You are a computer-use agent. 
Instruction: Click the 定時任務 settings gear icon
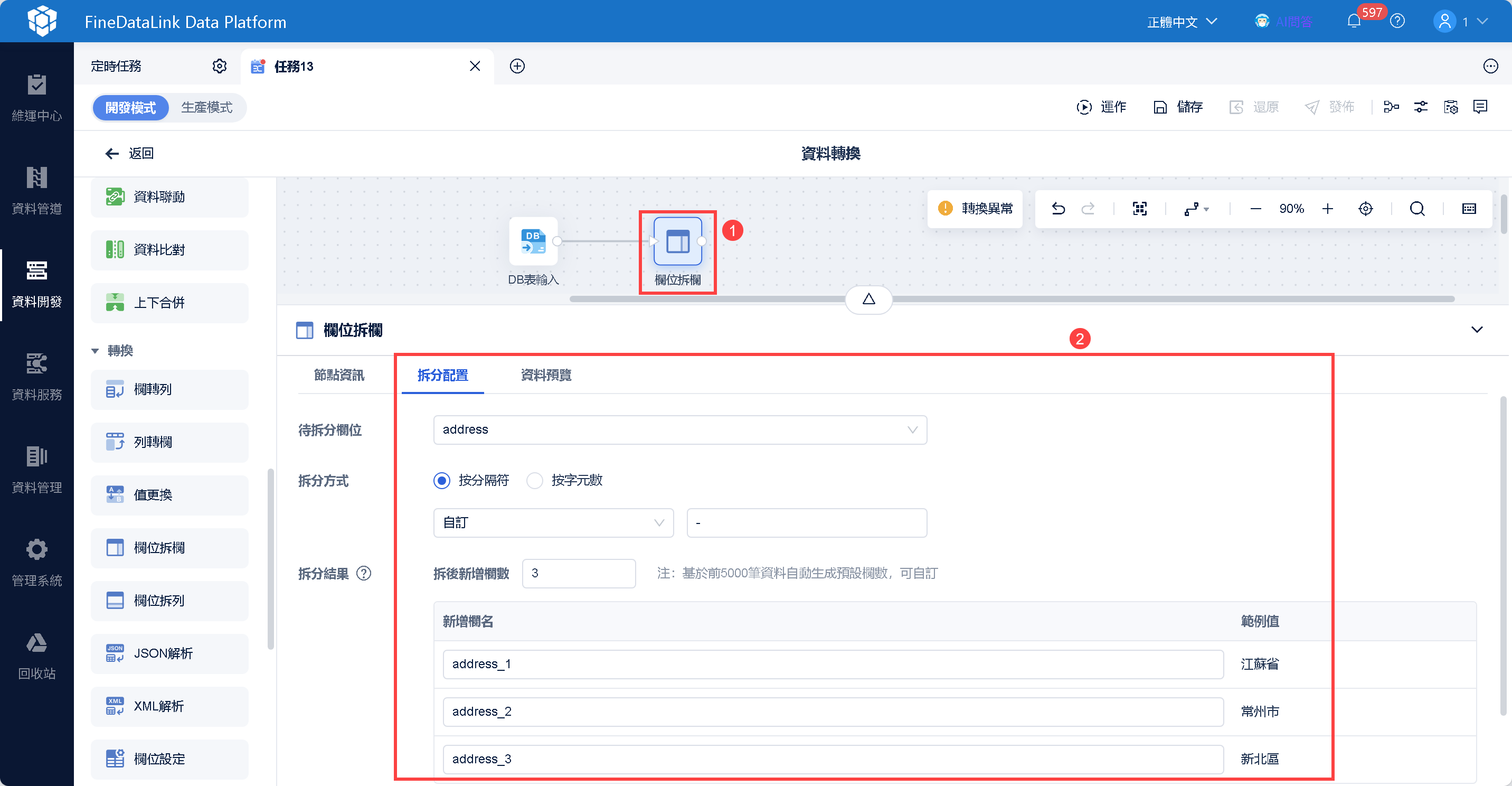219,66
